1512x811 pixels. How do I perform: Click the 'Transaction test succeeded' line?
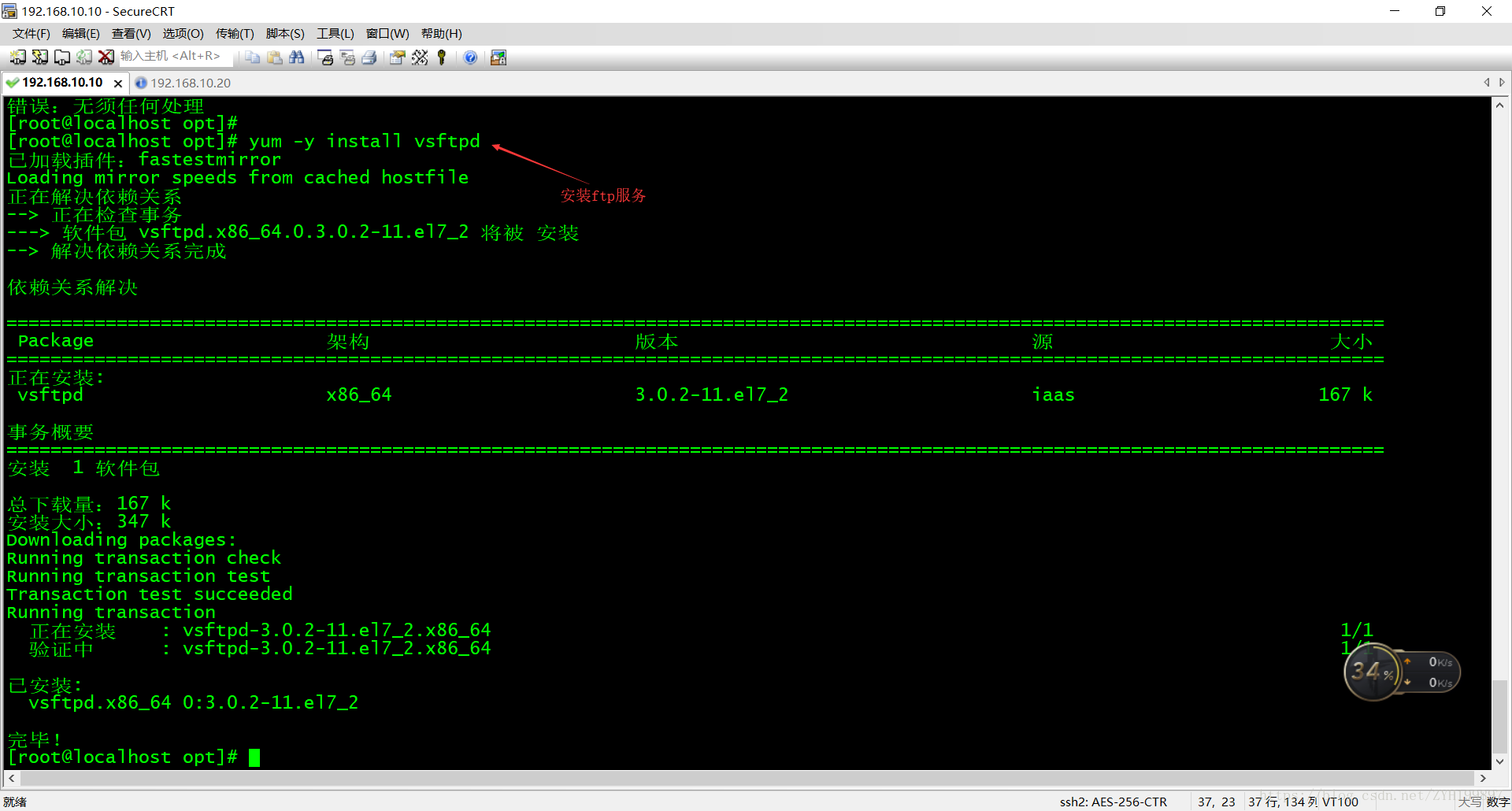coord(150,594)
